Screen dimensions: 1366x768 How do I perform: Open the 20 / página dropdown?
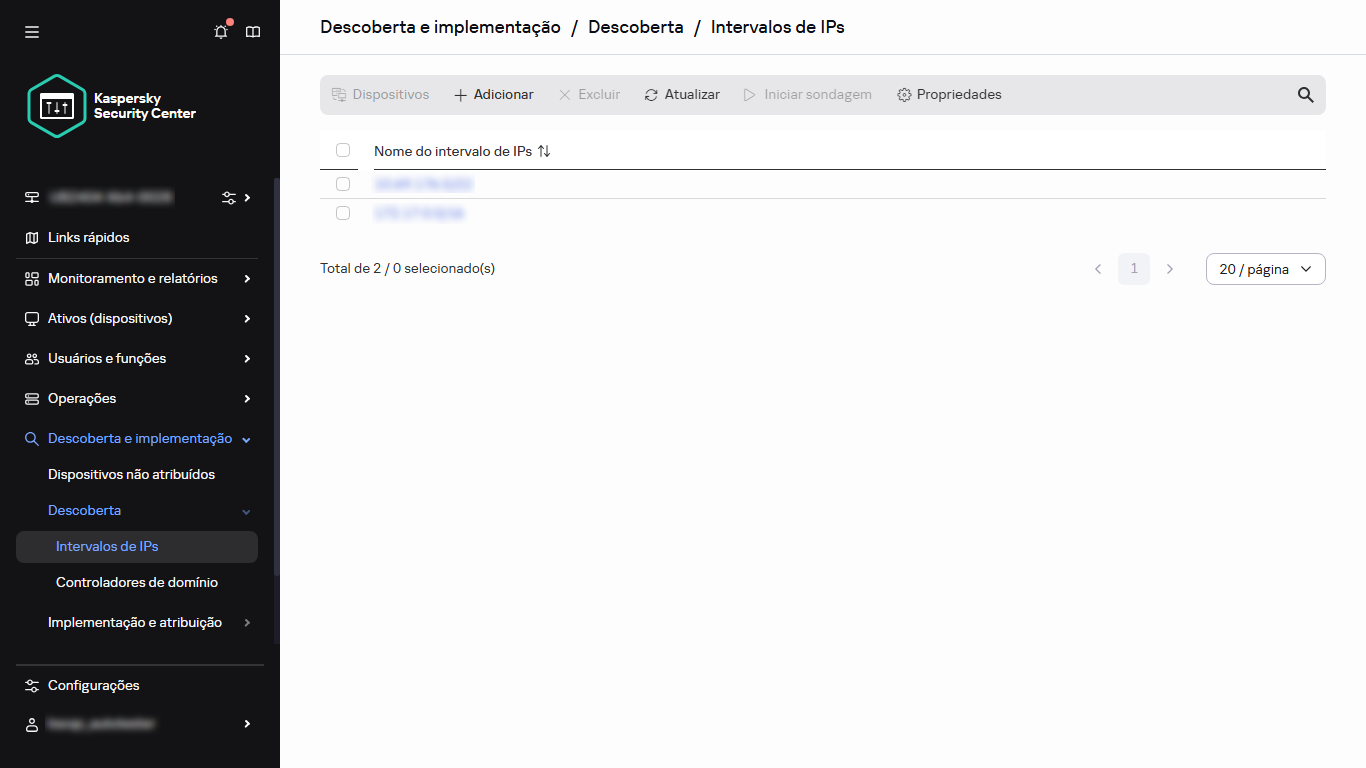1266,269
